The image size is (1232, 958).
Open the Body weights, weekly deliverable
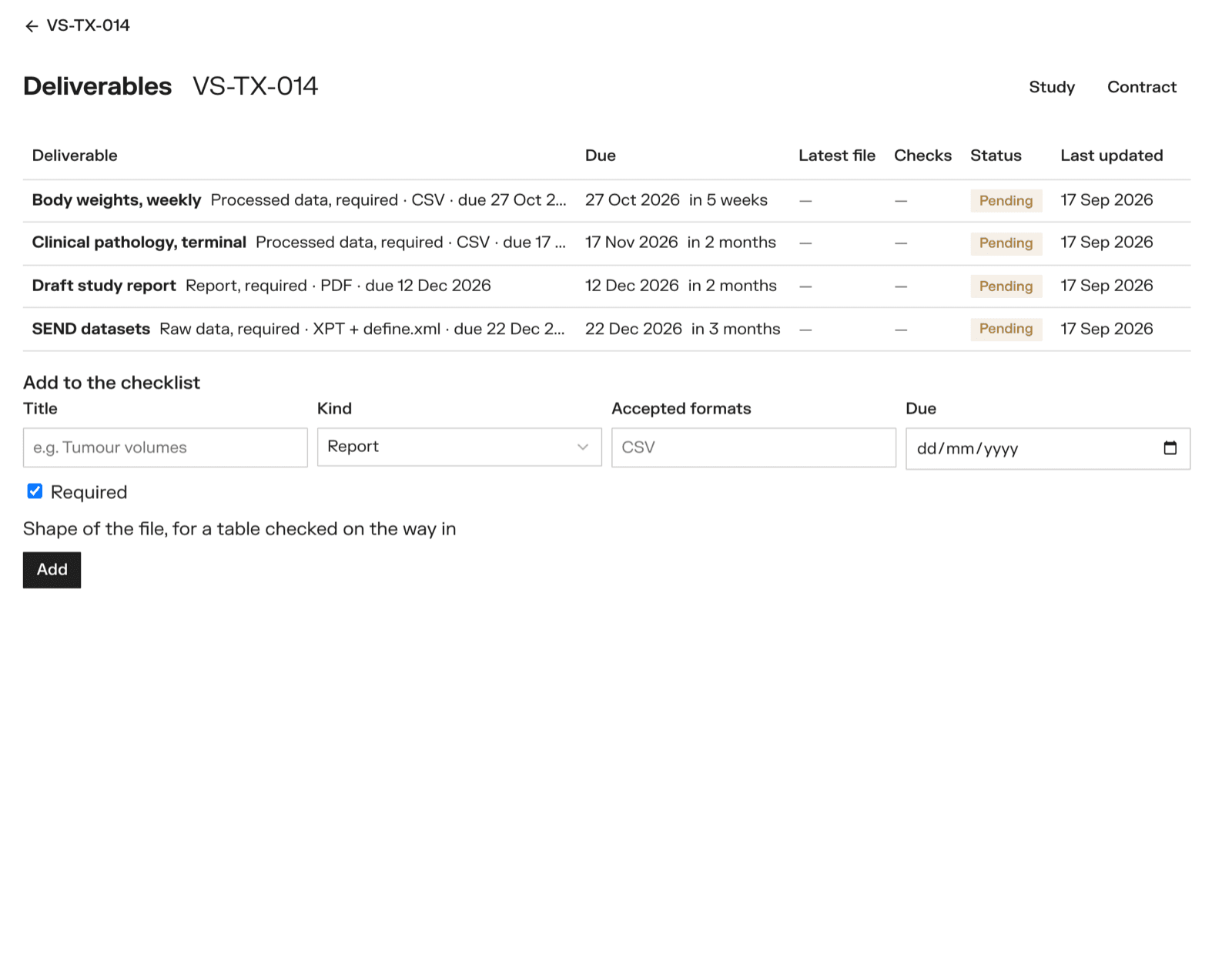coord(116,200)
